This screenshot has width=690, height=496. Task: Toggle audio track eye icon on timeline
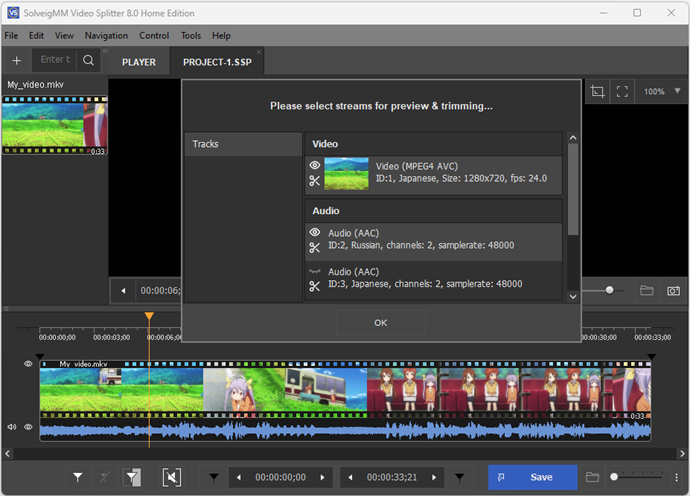tap(28, 427)
